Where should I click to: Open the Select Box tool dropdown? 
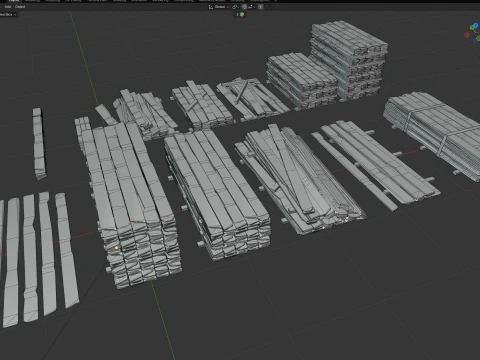(x=8, y=15)
